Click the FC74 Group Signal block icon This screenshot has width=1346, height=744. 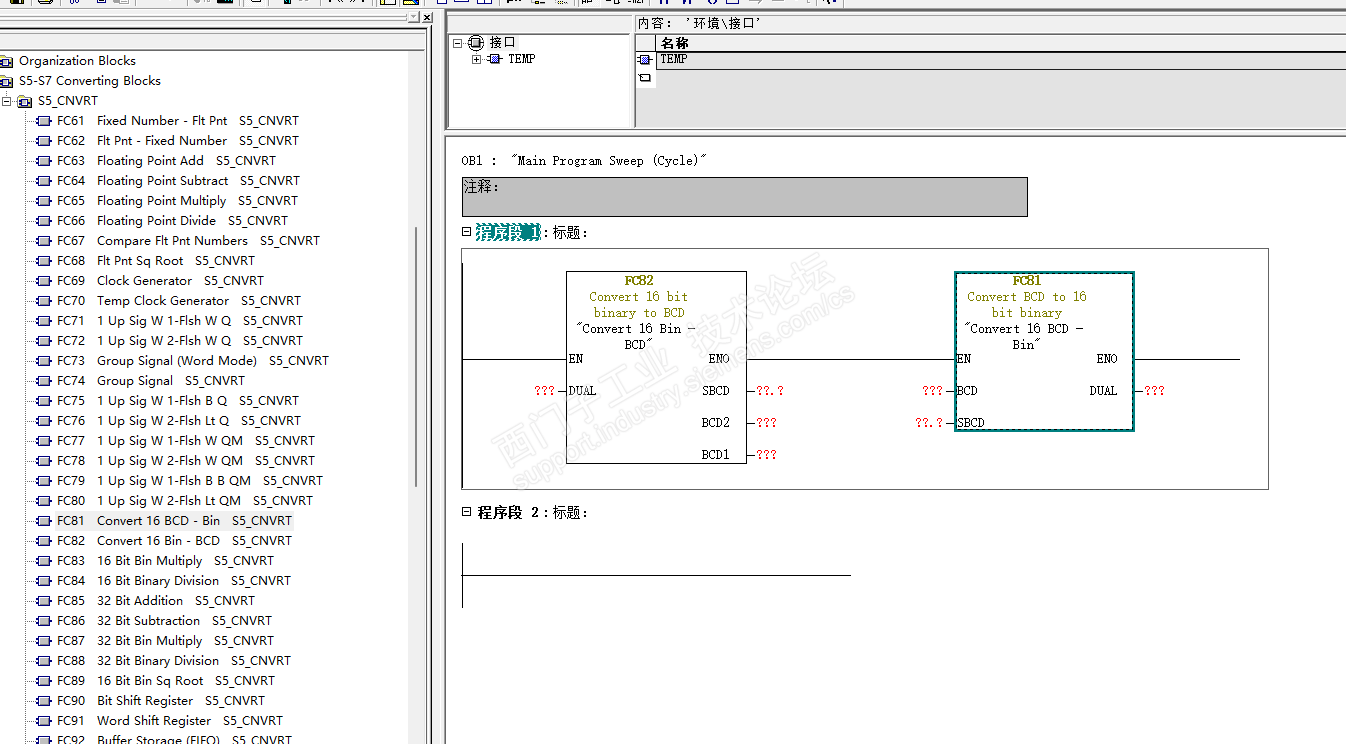pyautogui.click(x=43, y=381)
